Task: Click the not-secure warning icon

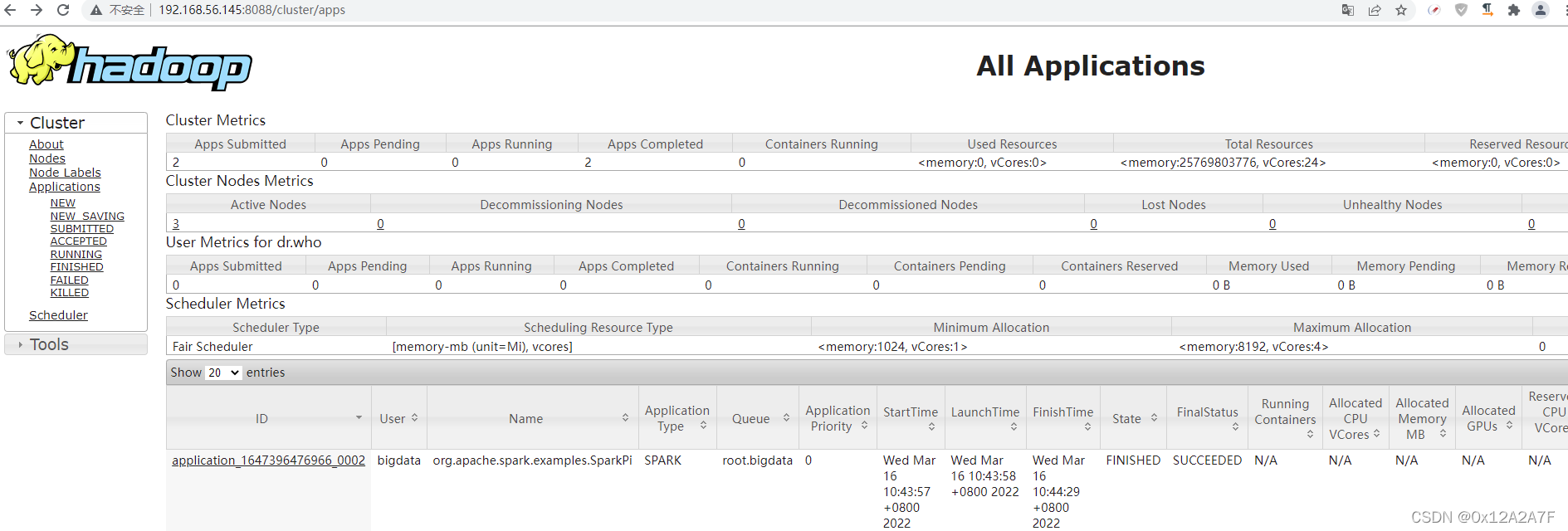Action: pos(96,10)
